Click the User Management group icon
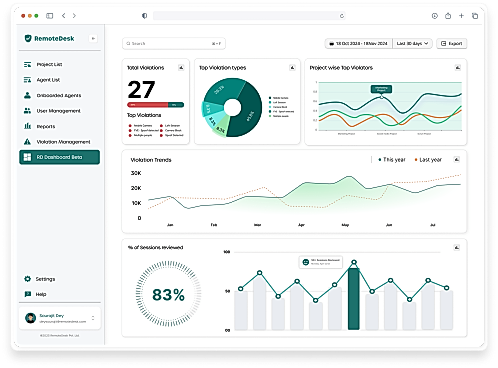The image size is (498, 368). [27, 111]
